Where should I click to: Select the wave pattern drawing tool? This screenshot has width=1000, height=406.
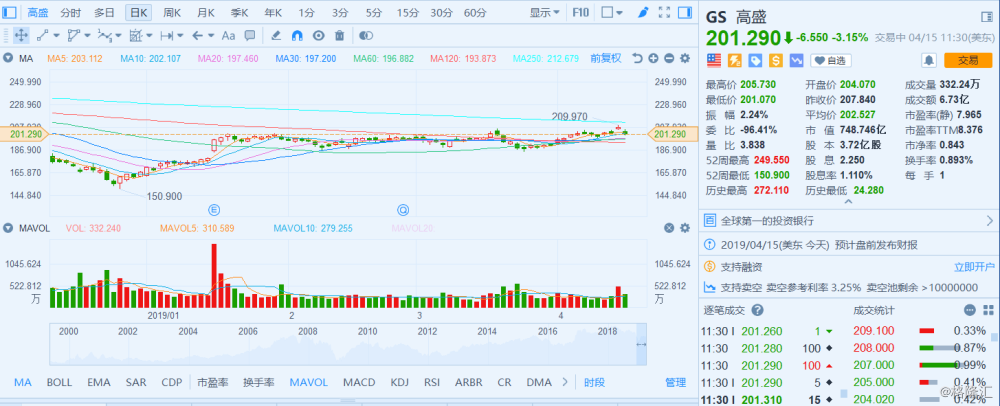coord(105,36)
